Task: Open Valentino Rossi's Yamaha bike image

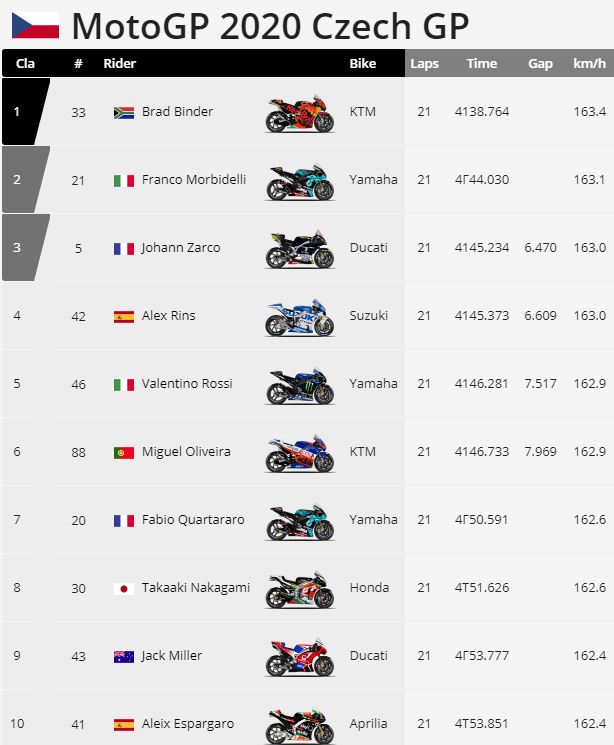Action: click(300, 385)
